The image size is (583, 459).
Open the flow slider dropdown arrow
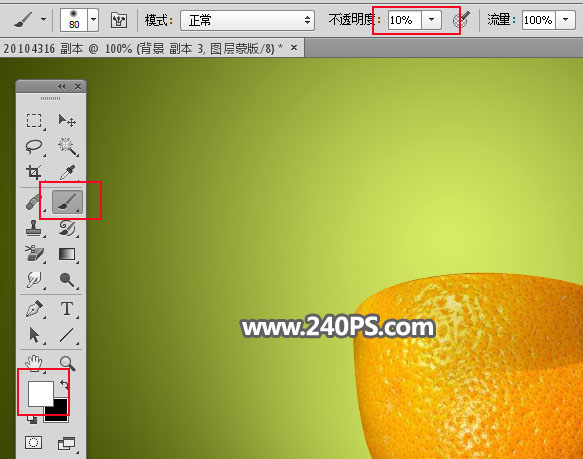tap(566, 20)
